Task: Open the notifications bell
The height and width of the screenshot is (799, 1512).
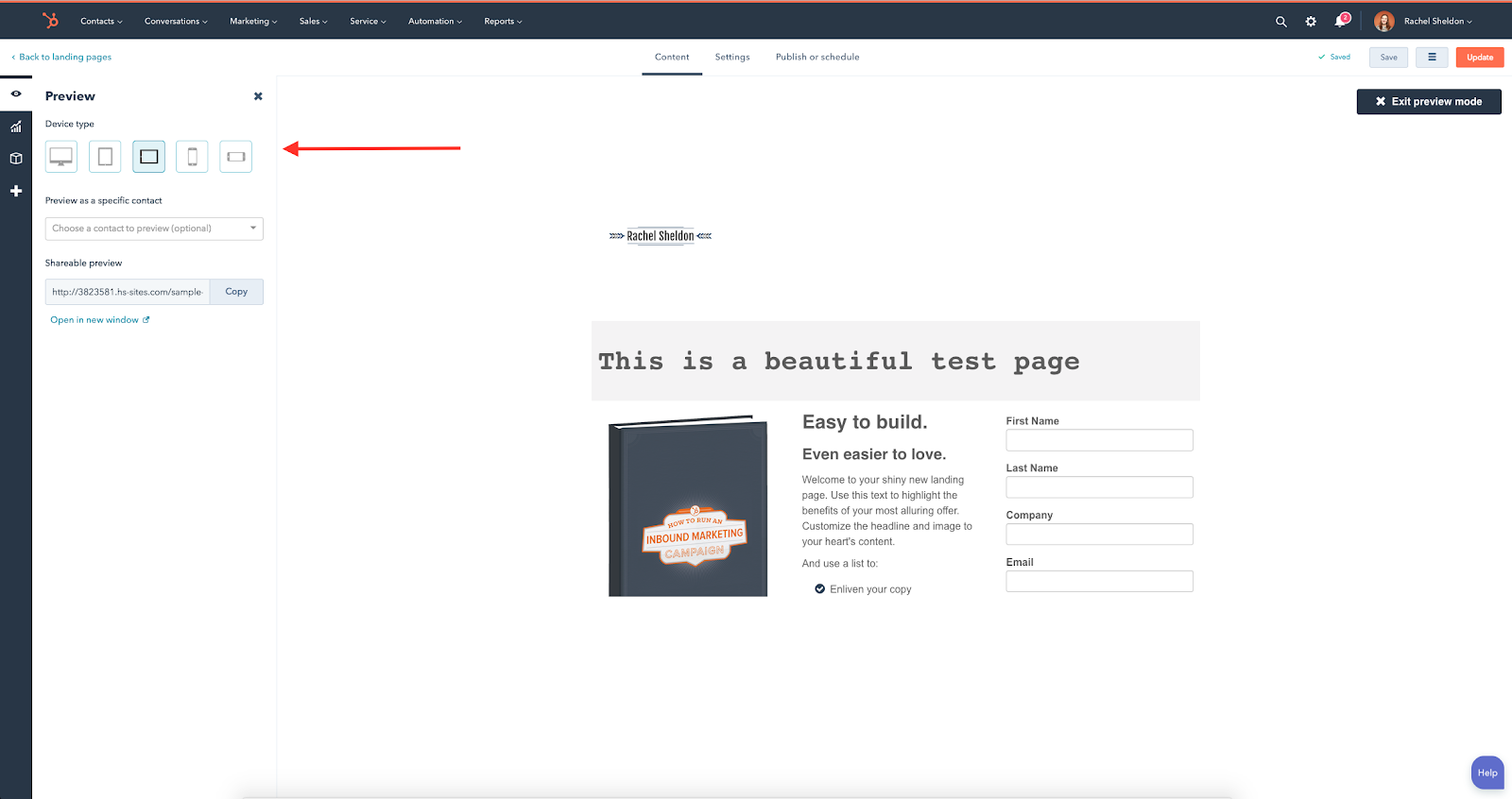Action: coord(1340,21)
